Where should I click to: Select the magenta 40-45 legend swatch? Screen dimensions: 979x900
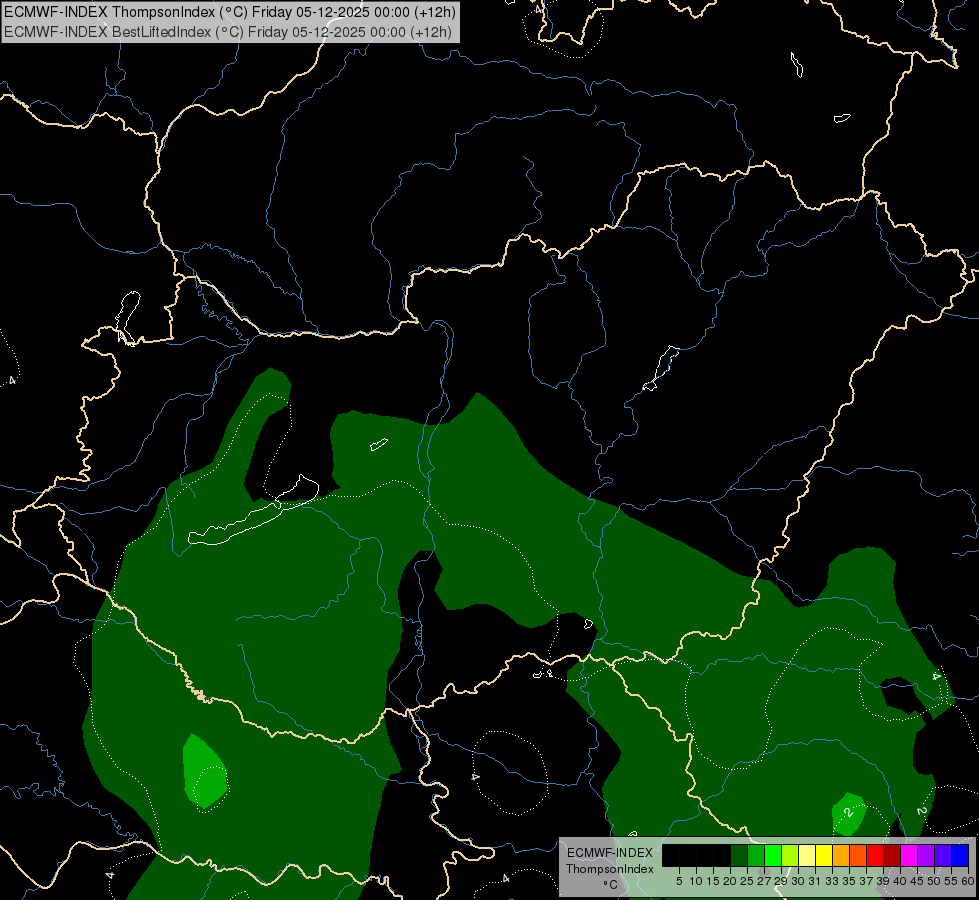909,855
